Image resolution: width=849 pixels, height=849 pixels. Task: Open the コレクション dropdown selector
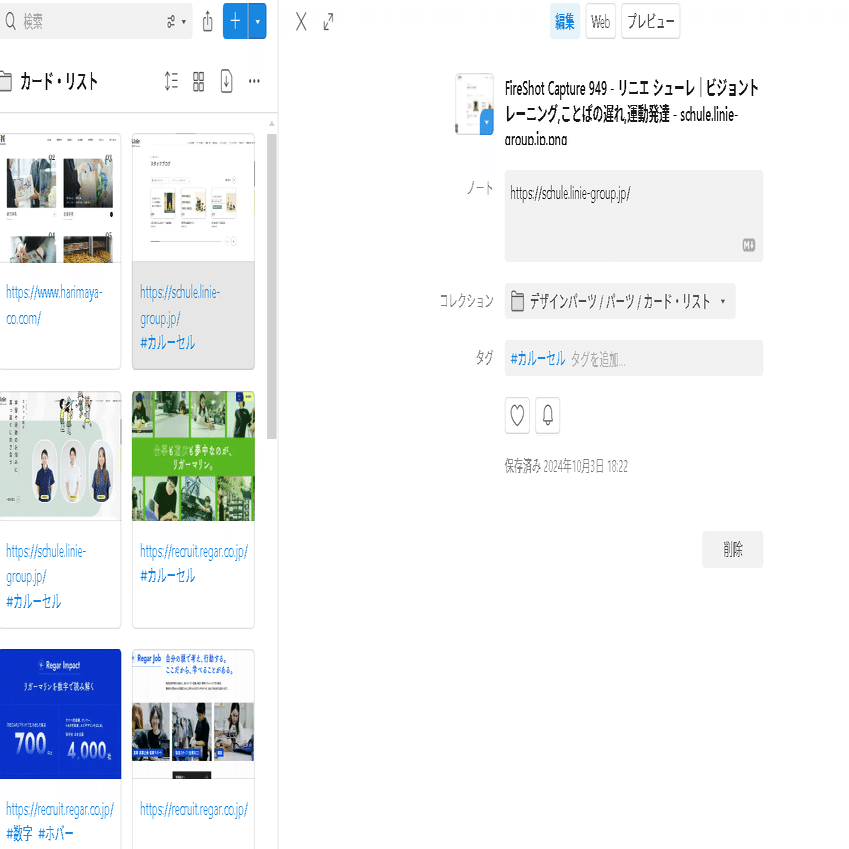click(x=619, y=301)
